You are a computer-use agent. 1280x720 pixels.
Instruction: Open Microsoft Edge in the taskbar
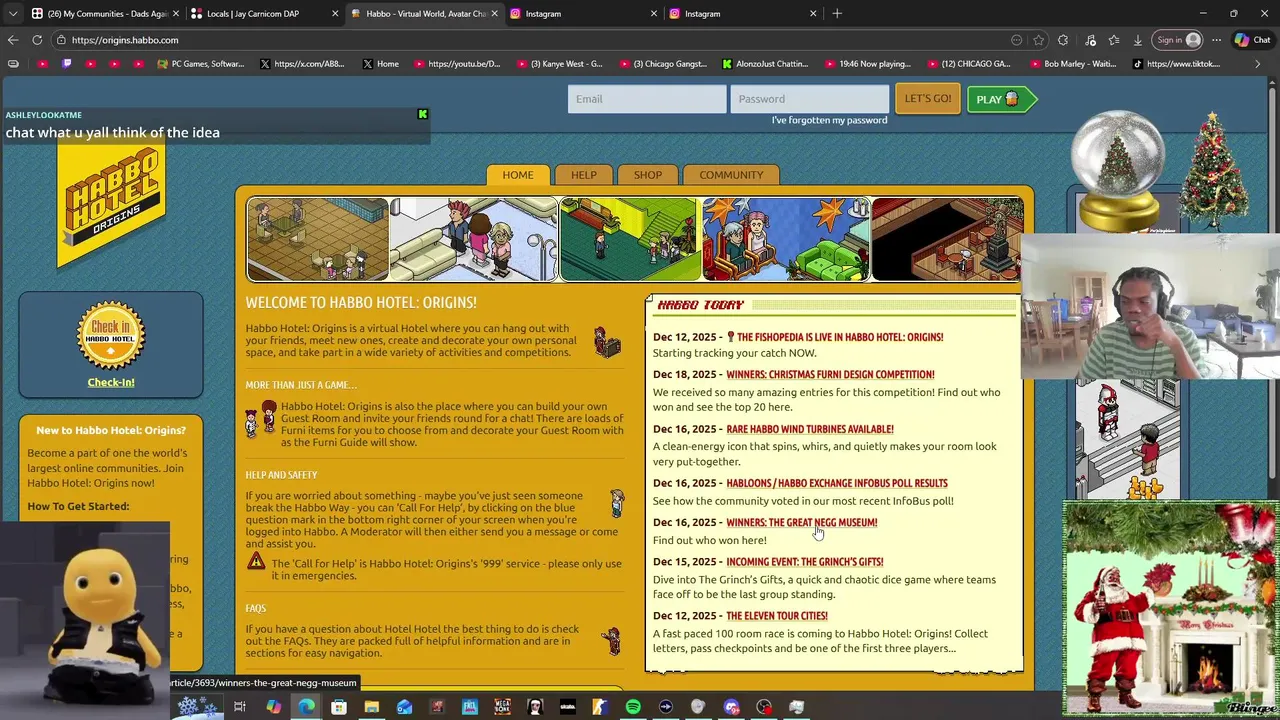[306, 707]
